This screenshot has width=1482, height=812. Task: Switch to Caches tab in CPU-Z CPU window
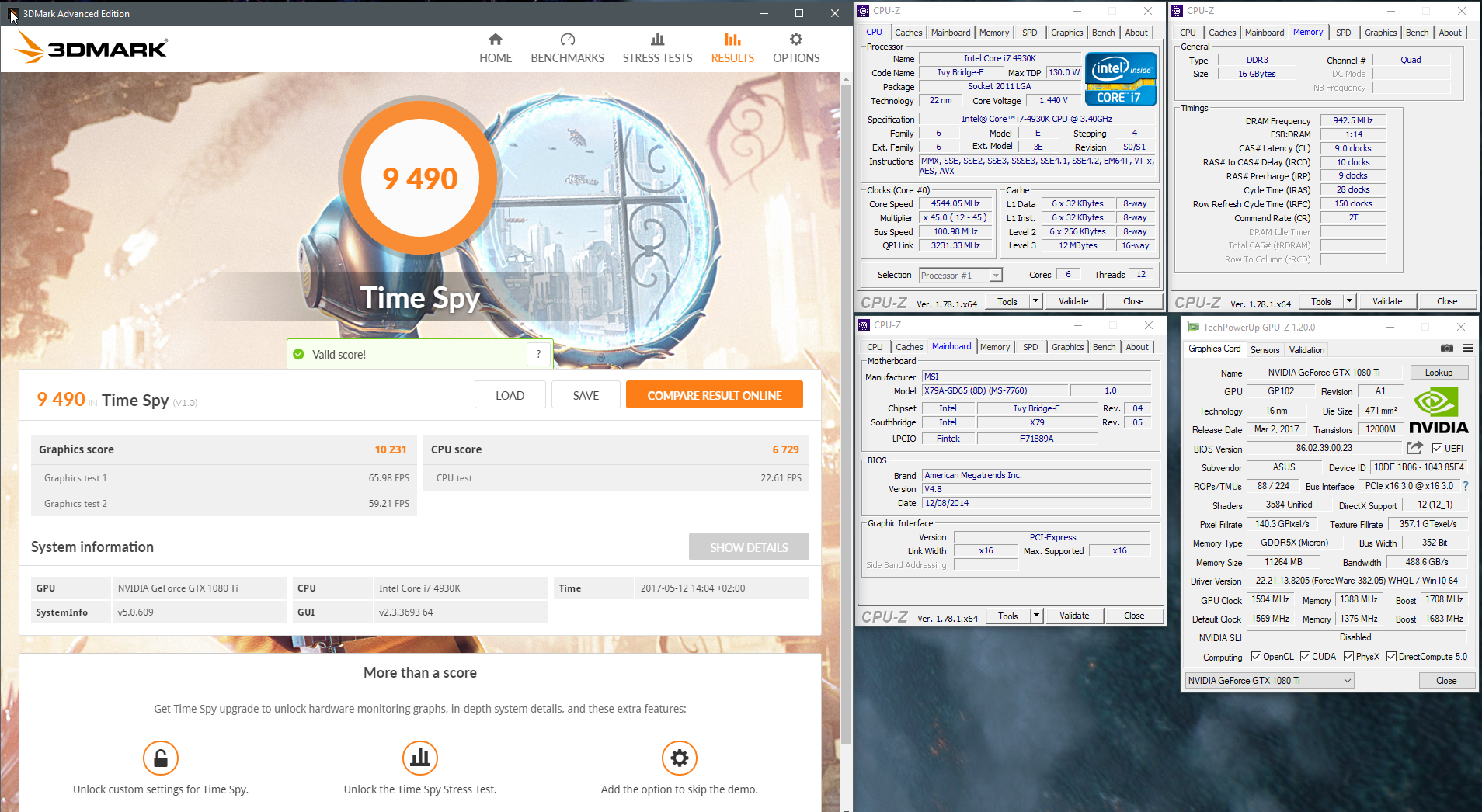click(x=908, y=33)
